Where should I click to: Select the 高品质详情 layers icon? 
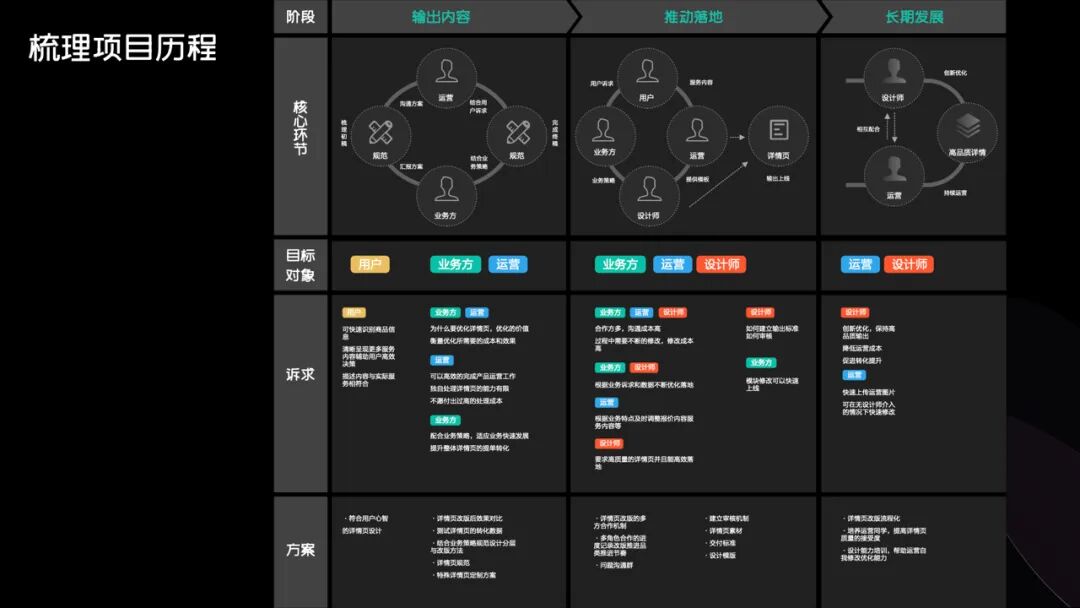click(968, 126)
